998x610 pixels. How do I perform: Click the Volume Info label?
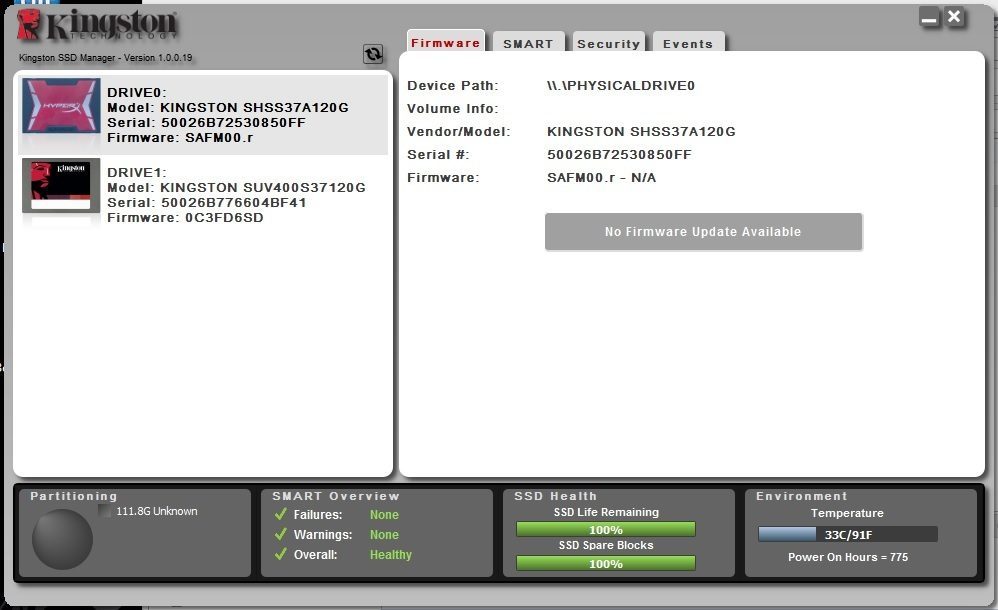(453, 109)
